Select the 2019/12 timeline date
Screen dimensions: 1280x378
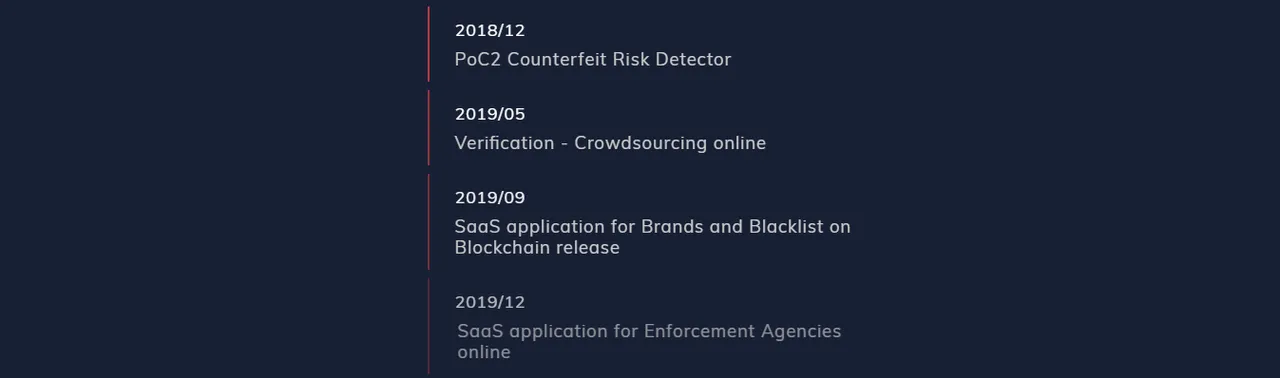coord(489,303)
